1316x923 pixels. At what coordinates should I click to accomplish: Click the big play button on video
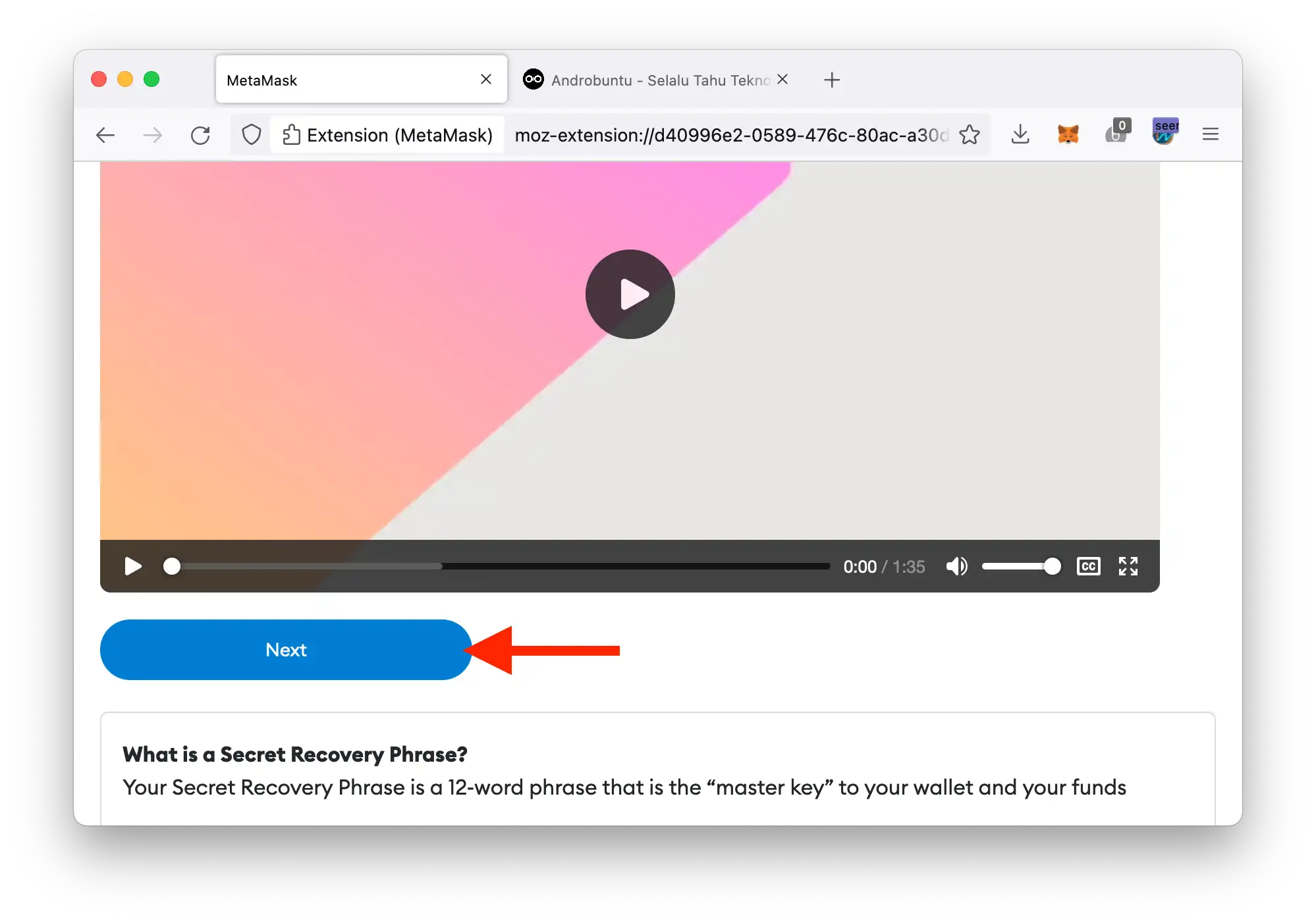click(x=629, y=294)
